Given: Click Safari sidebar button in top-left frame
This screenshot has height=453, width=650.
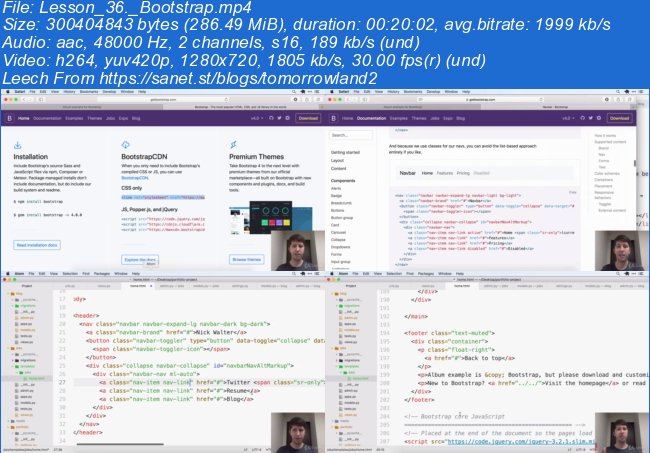Looking at the screenshot, I should (x=41, y=99).
